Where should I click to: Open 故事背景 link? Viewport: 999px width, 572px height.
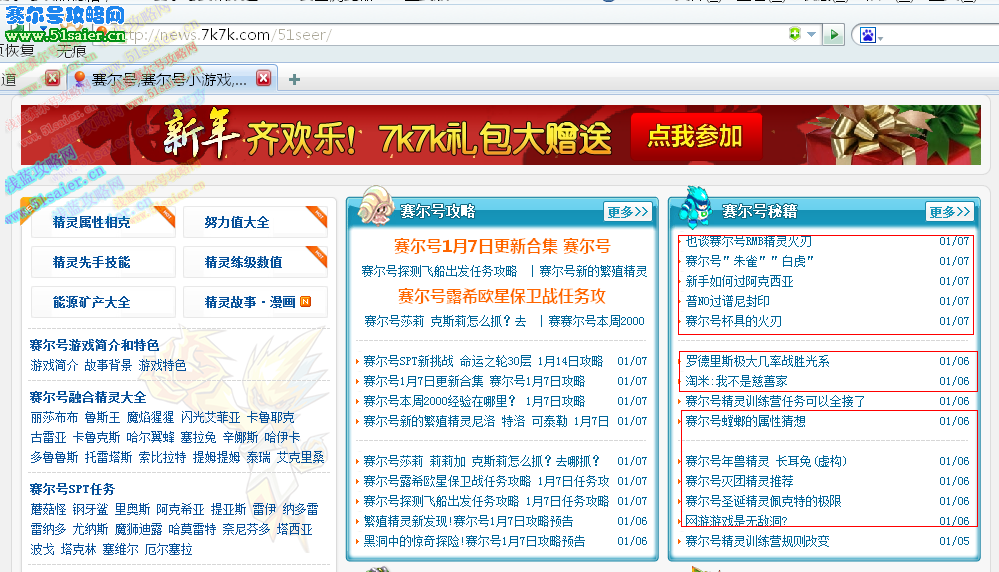[108, 366]
